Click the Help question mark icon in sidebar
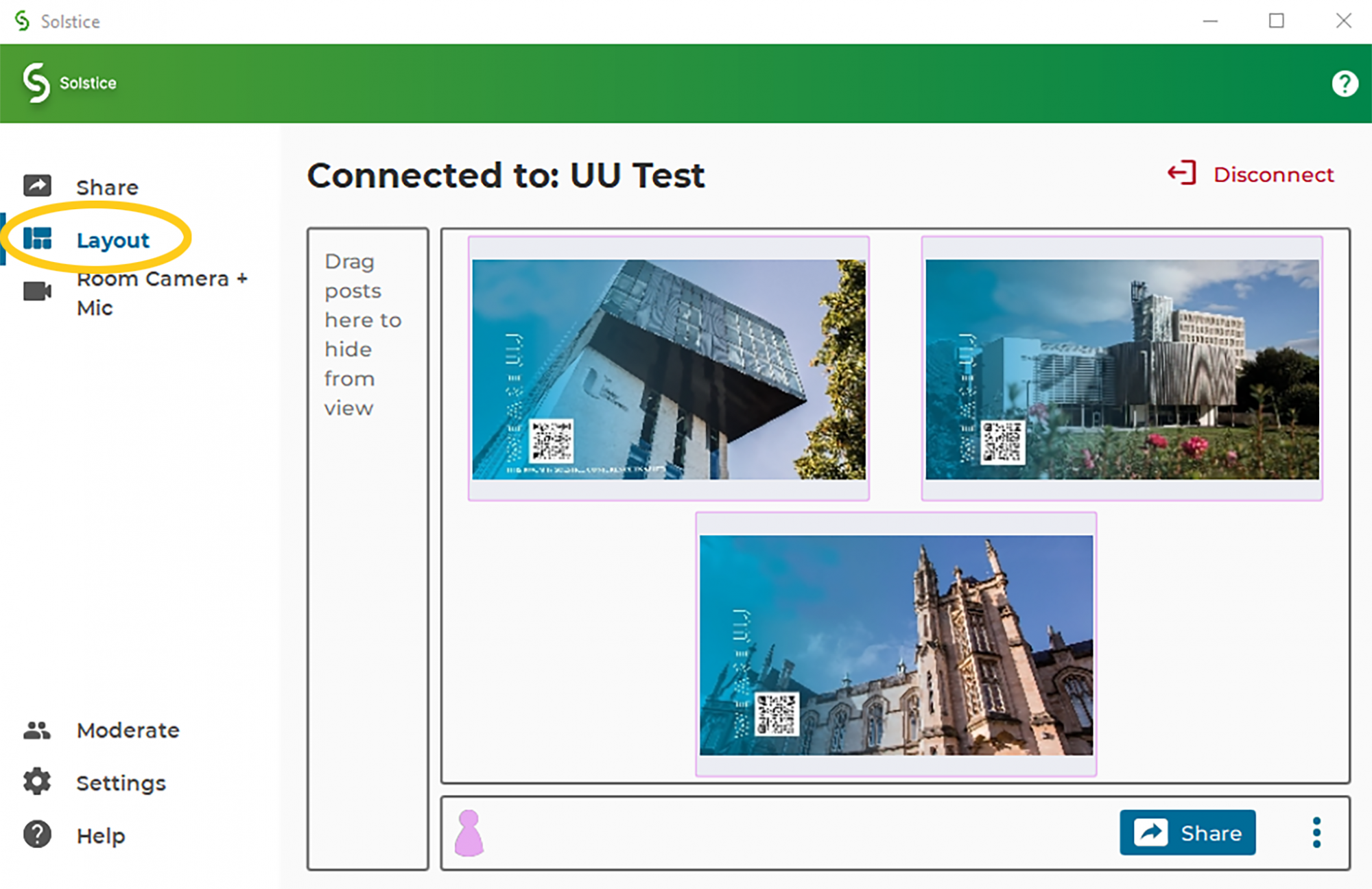Image resolution: width=1372 pixels, height=889 pixels. [x=37, y=835]
